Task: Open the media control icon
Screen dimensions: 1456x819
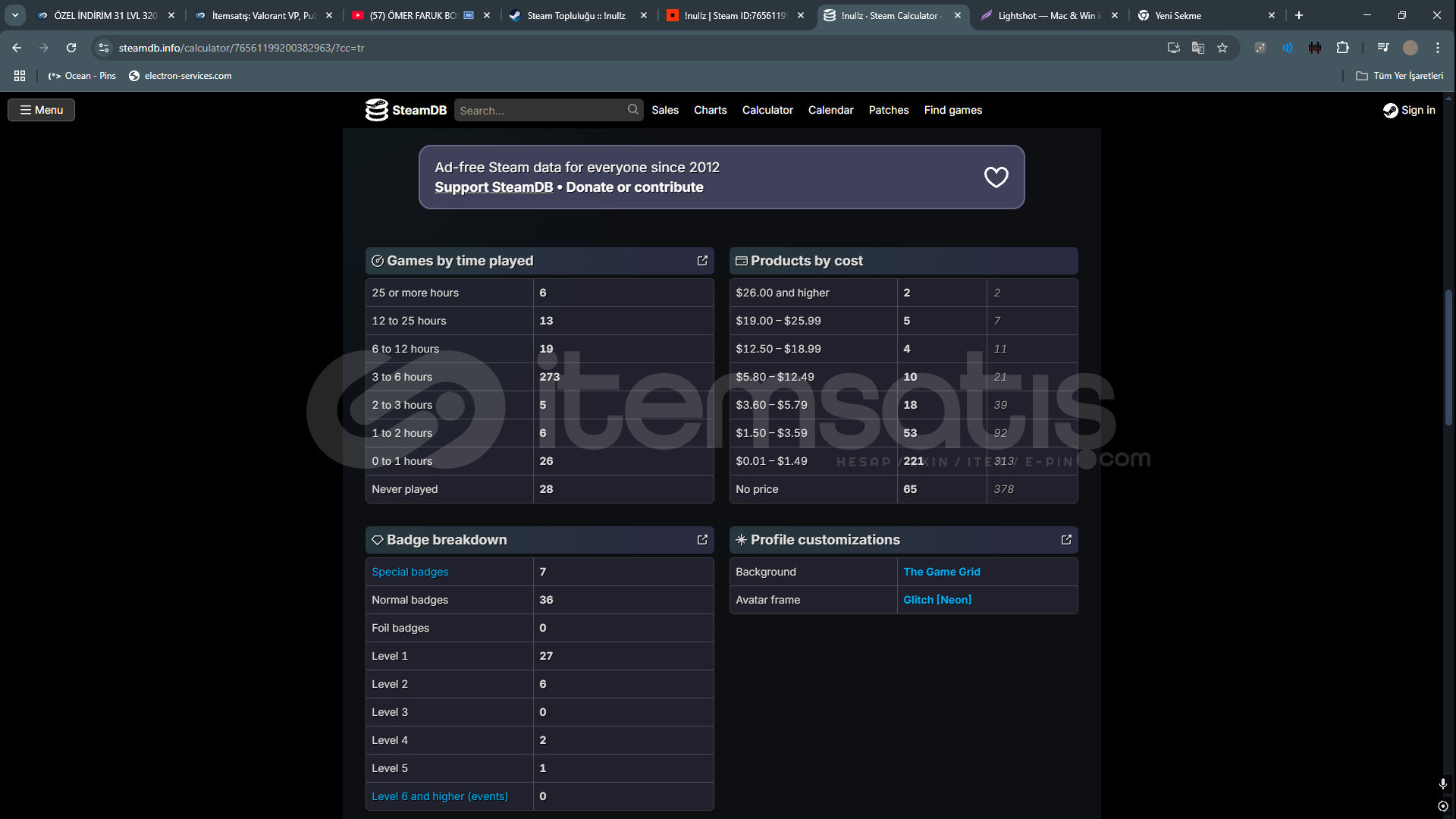Action: [x=1383, y=48]
